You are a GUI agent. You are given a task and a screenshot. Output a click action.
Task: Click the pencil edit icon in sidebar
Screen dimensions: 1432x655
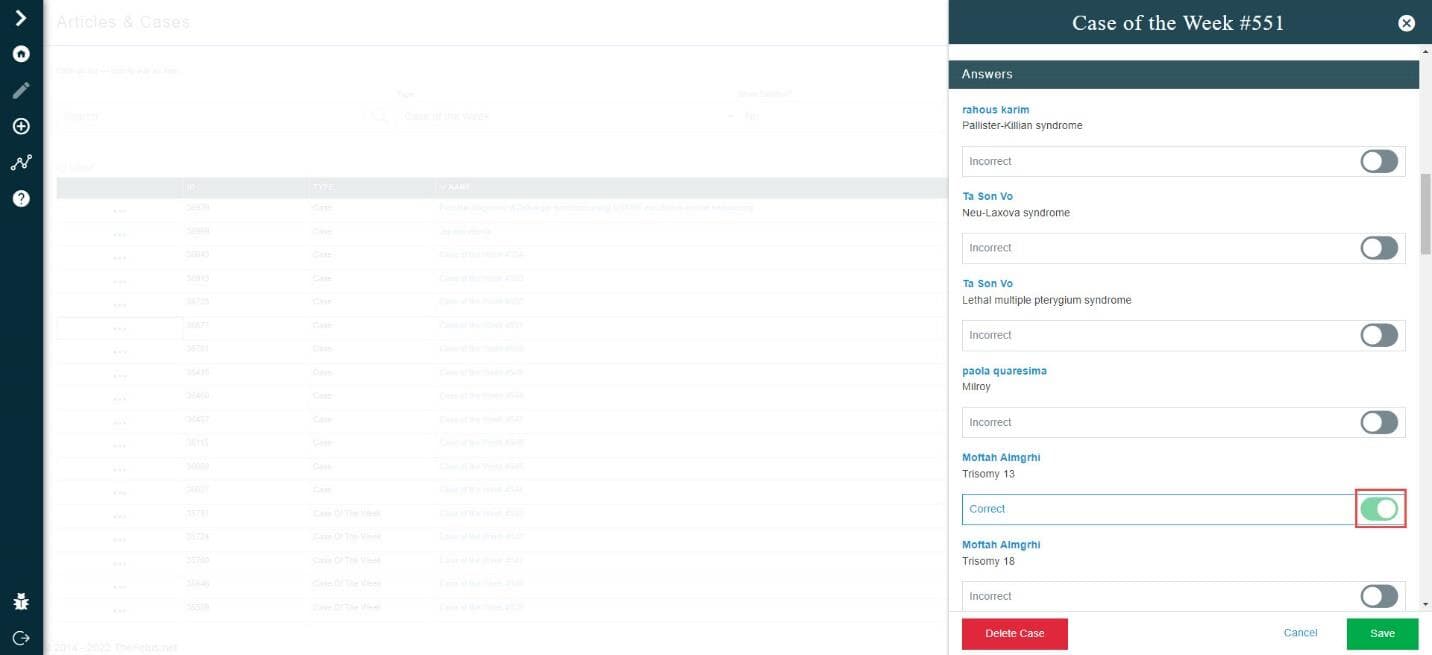21,91
